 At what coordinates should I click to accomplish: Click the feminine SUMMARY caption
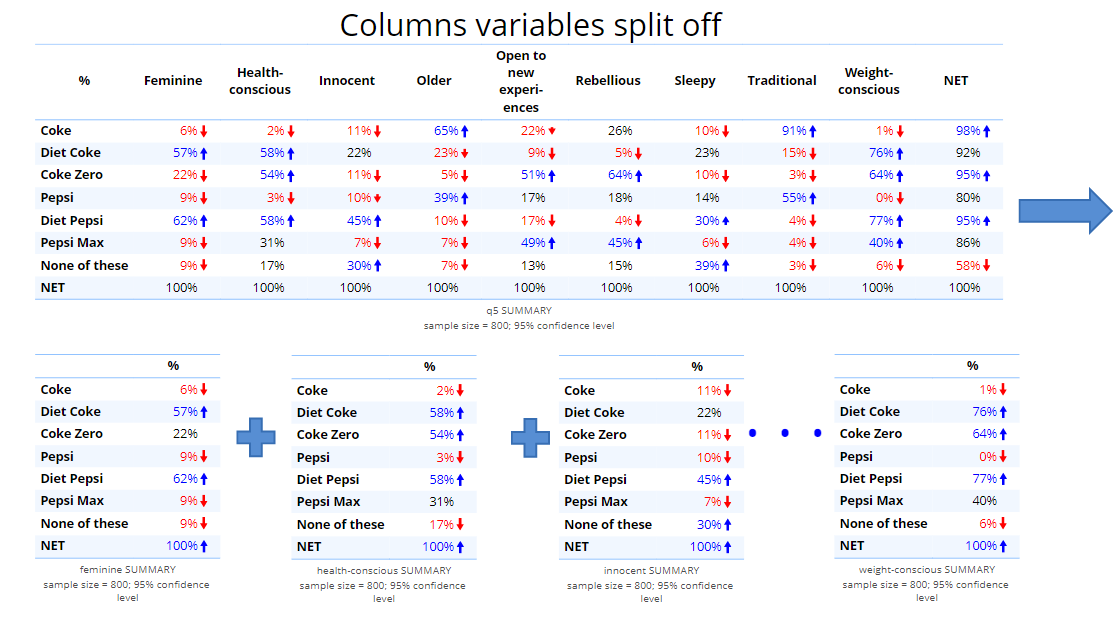tap(127, 570)
